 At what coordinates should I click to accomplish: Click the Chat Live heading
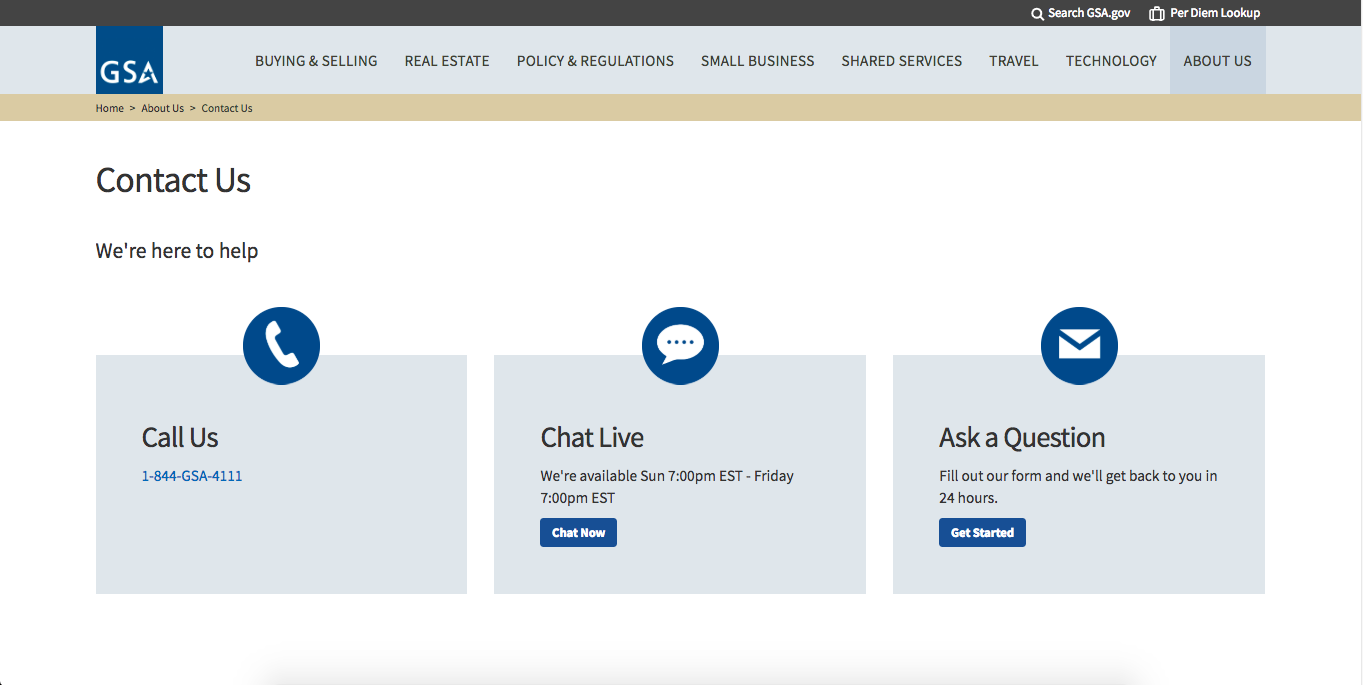click(x=592, y=438)
